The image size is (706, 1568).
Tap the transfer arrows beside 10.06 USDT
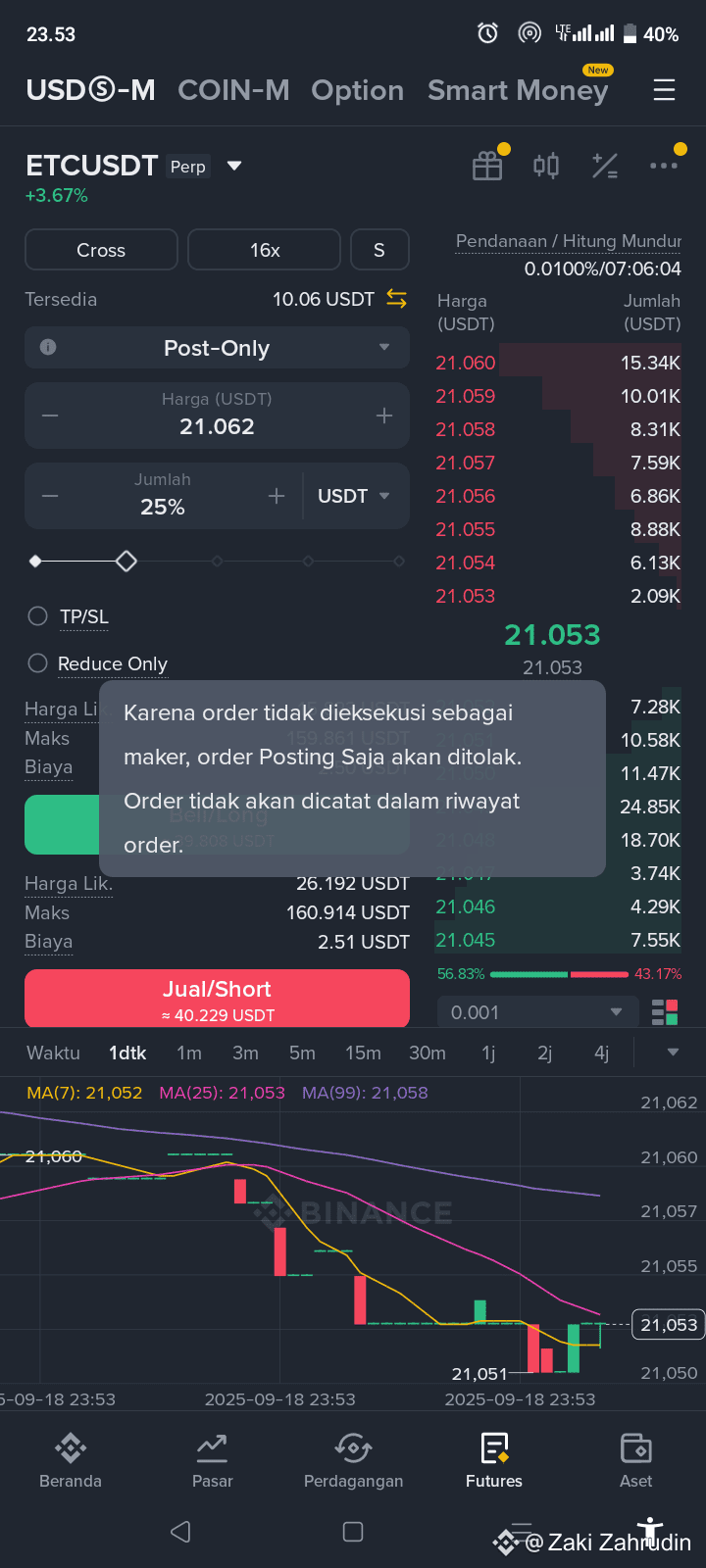(396, 299)
